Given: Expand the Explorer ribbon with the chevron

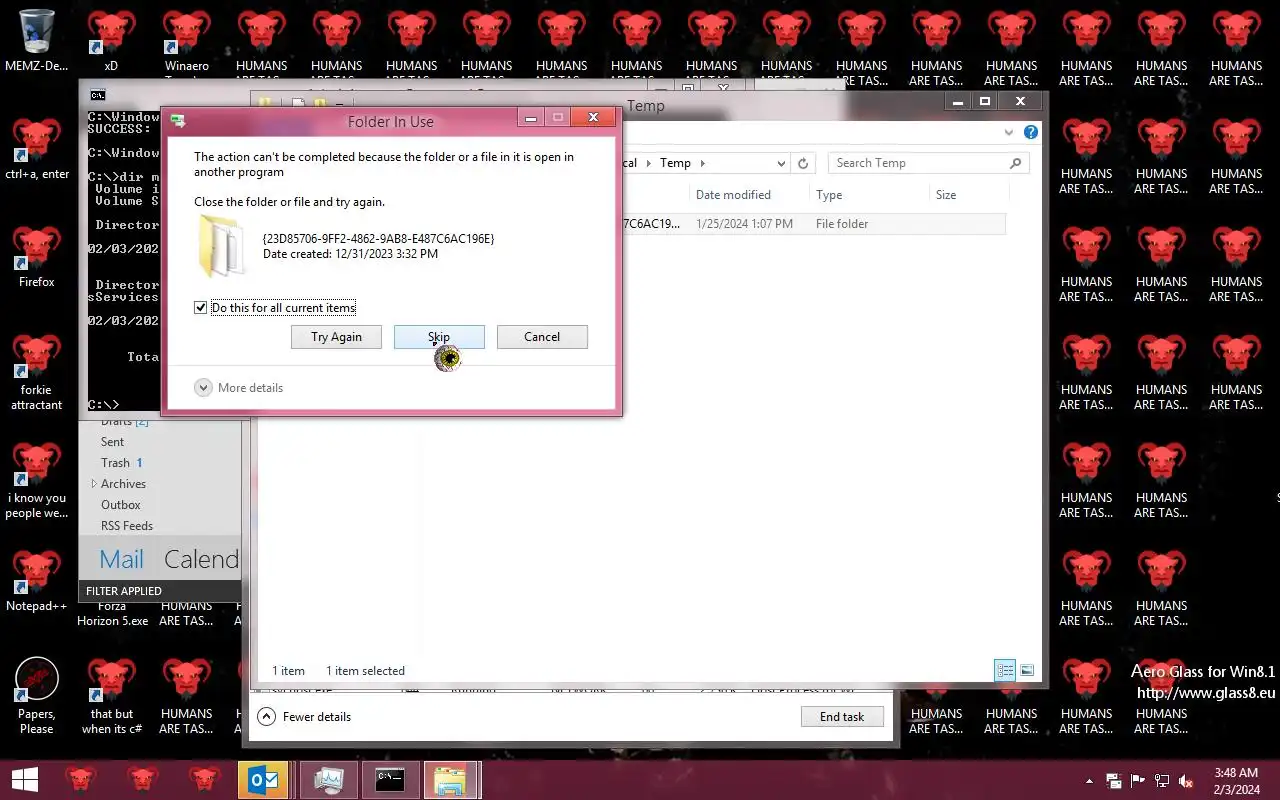Looking at the screenshot, I should point(1009,132).
